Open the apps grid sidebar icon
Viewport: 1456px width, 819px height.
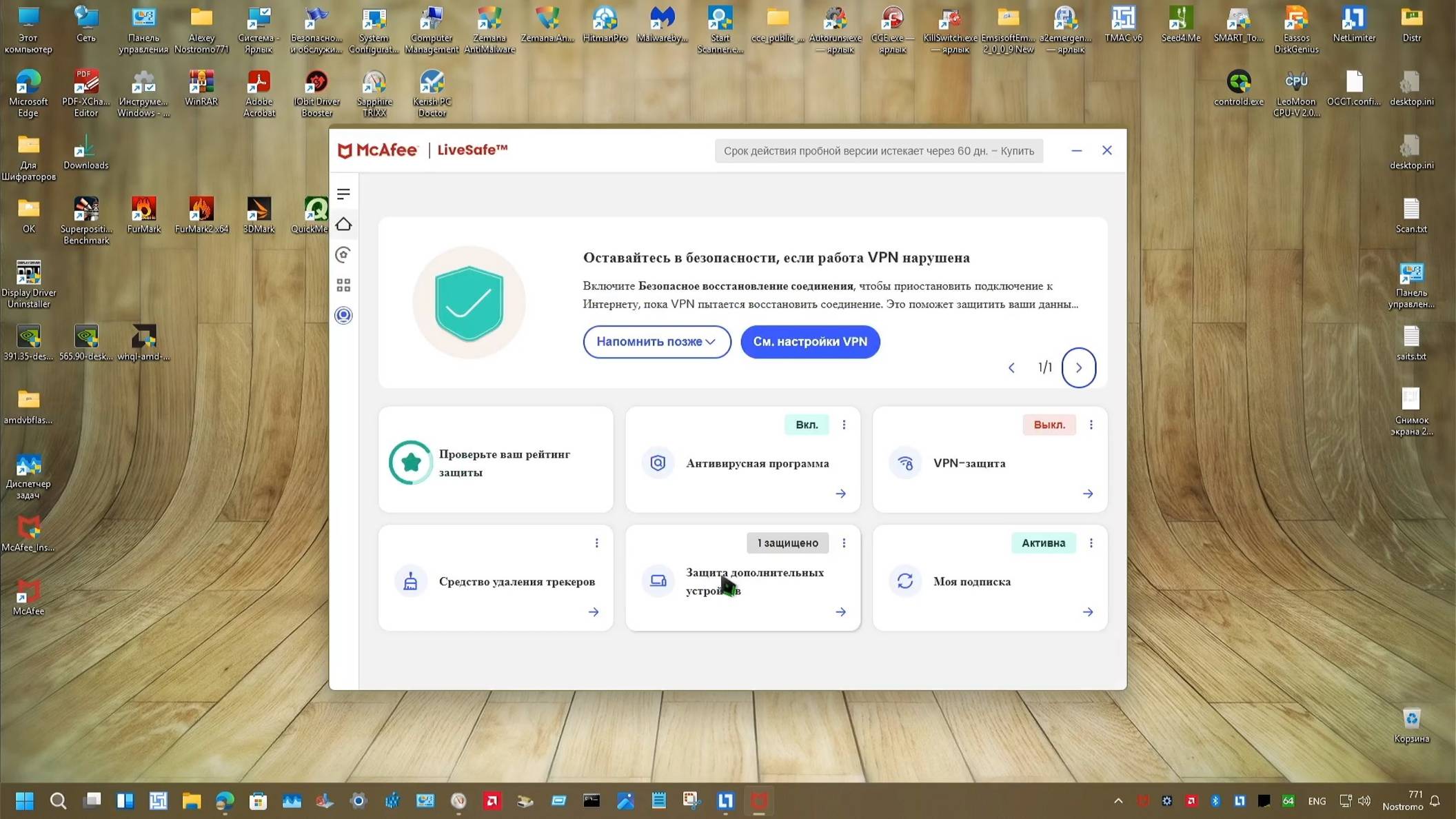343,285
